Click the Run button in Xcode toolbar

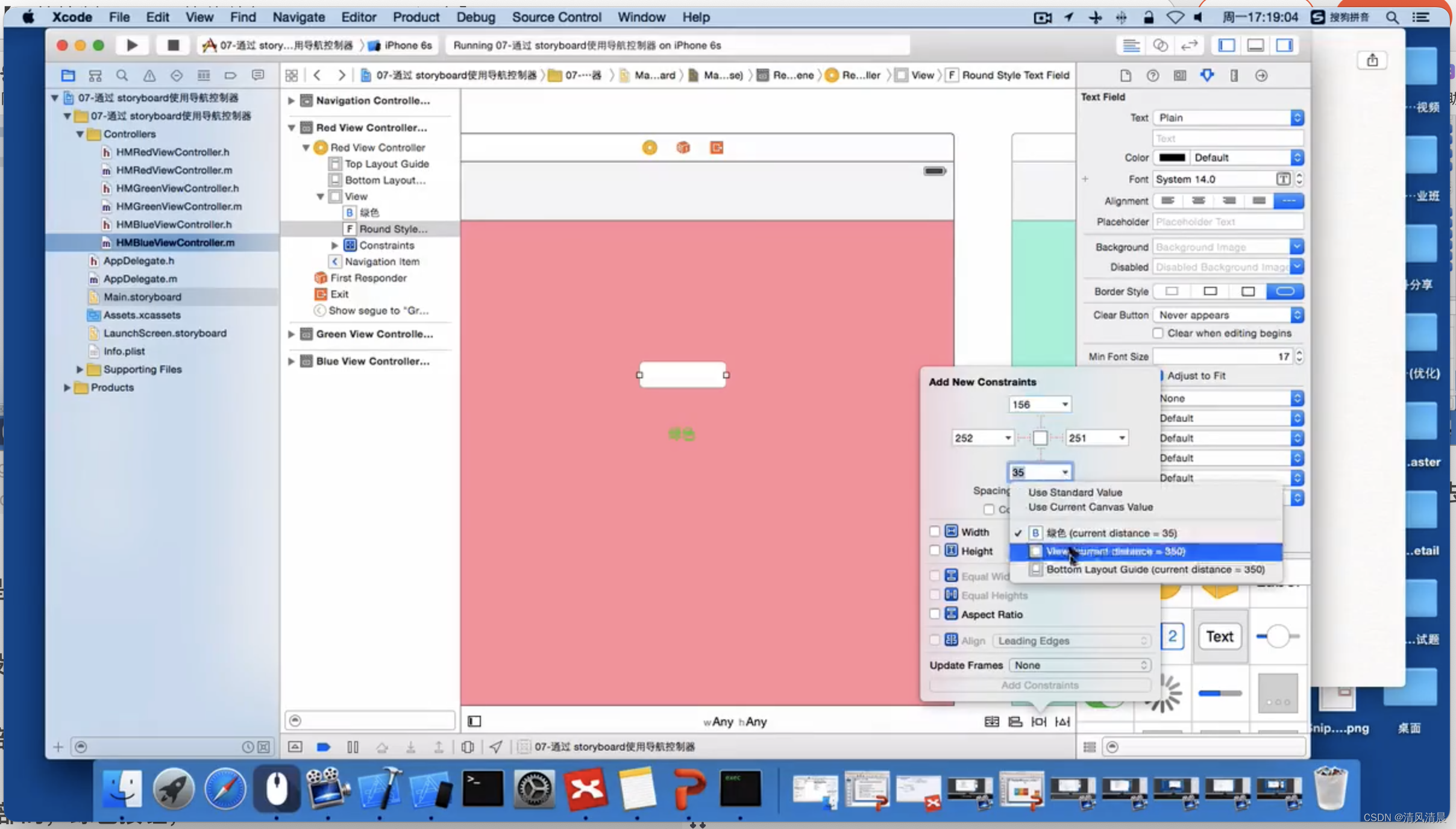click(x=132, y=45)
